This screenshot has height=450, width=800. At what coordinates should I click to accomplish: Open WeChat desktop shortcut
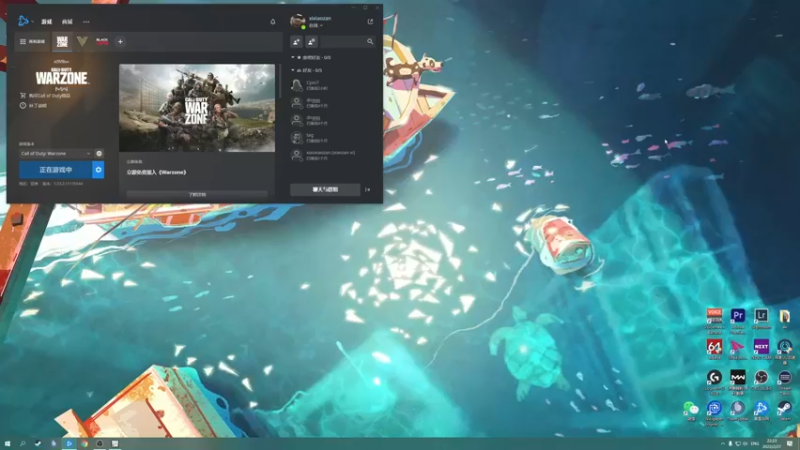pos(691,411)
